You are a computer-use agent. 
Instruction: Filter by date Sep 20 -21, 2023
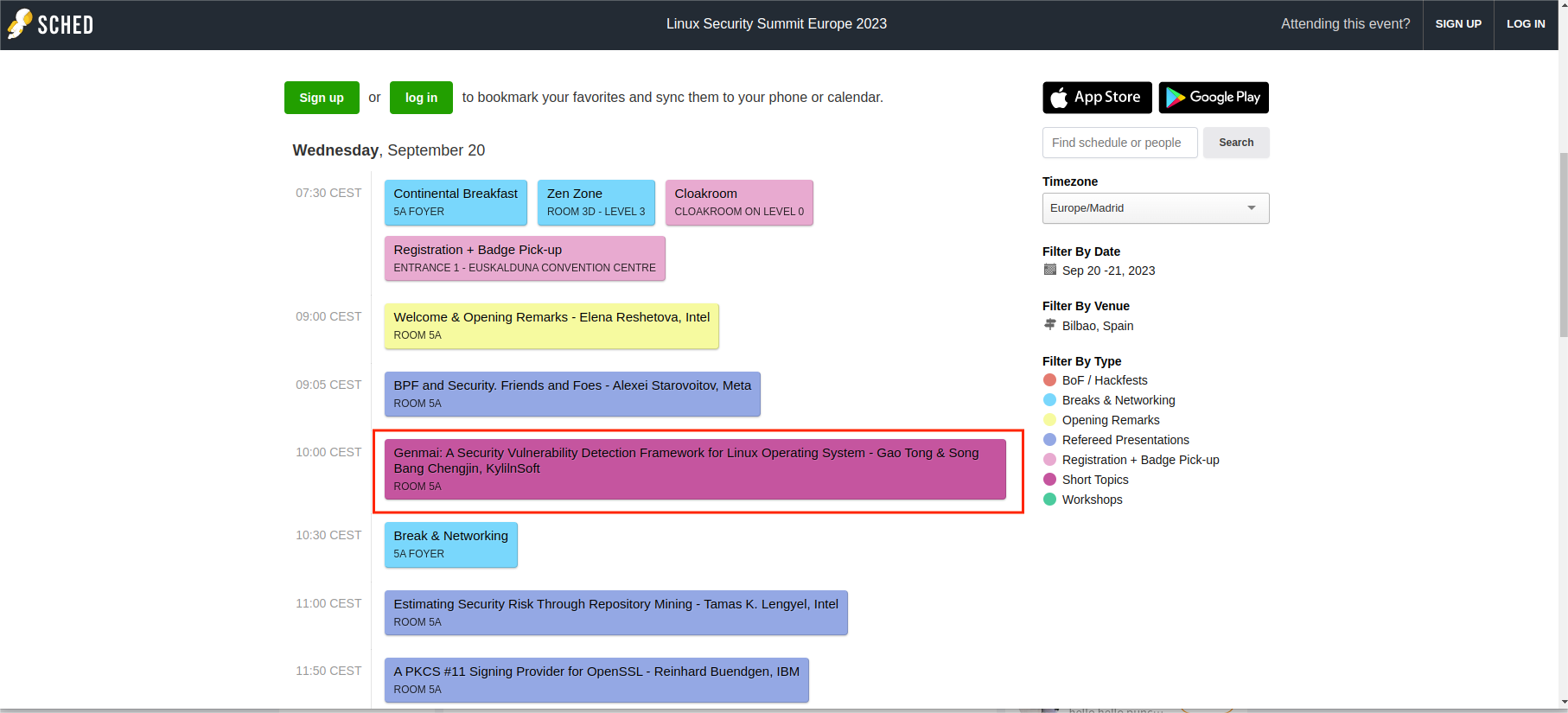pos(1108,271)
